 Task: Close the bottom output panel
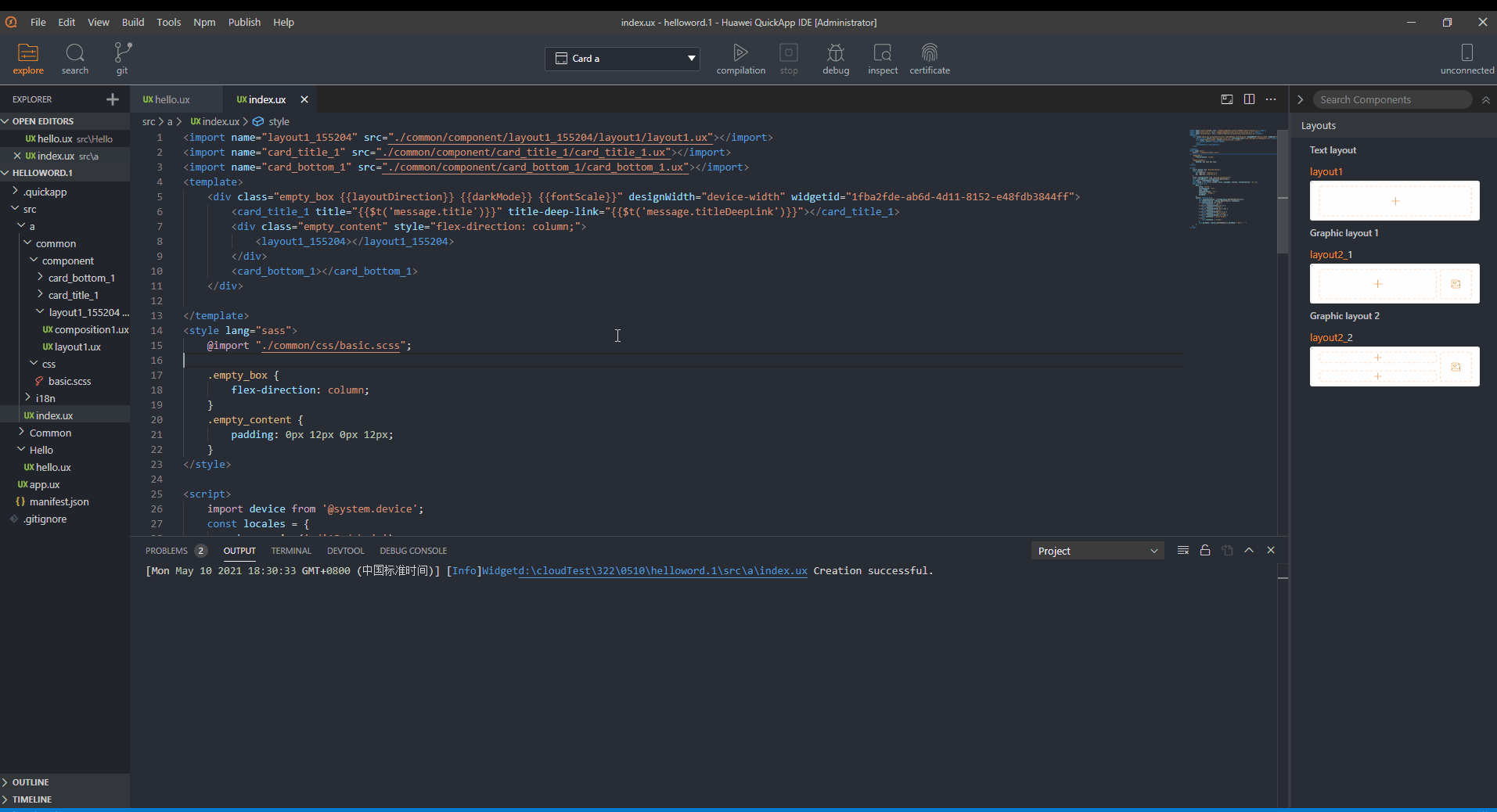coord(1271,550)
